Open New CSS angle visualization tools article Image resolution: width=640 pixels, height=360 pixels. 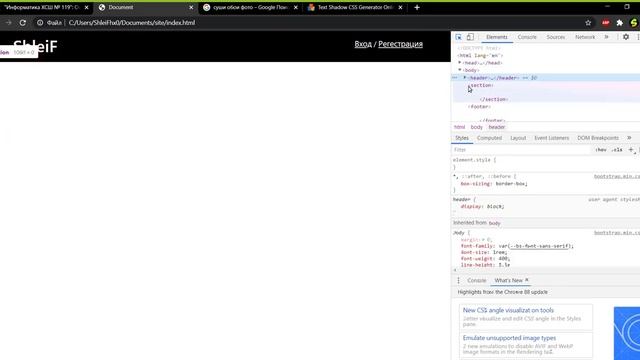[x=508, y=310]
